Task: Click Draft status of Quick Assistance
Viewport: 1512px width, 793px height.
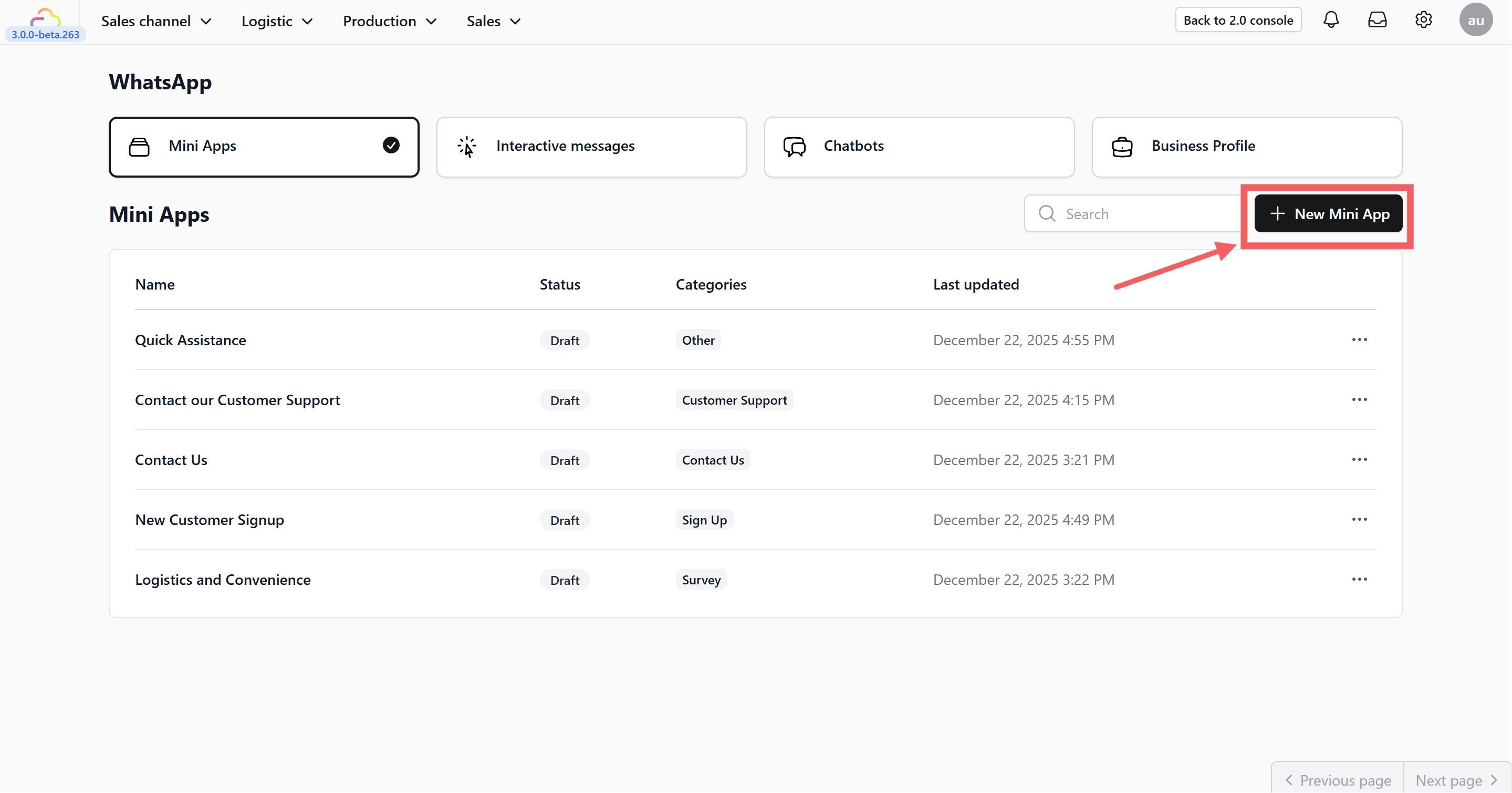Action: [564, 341]
